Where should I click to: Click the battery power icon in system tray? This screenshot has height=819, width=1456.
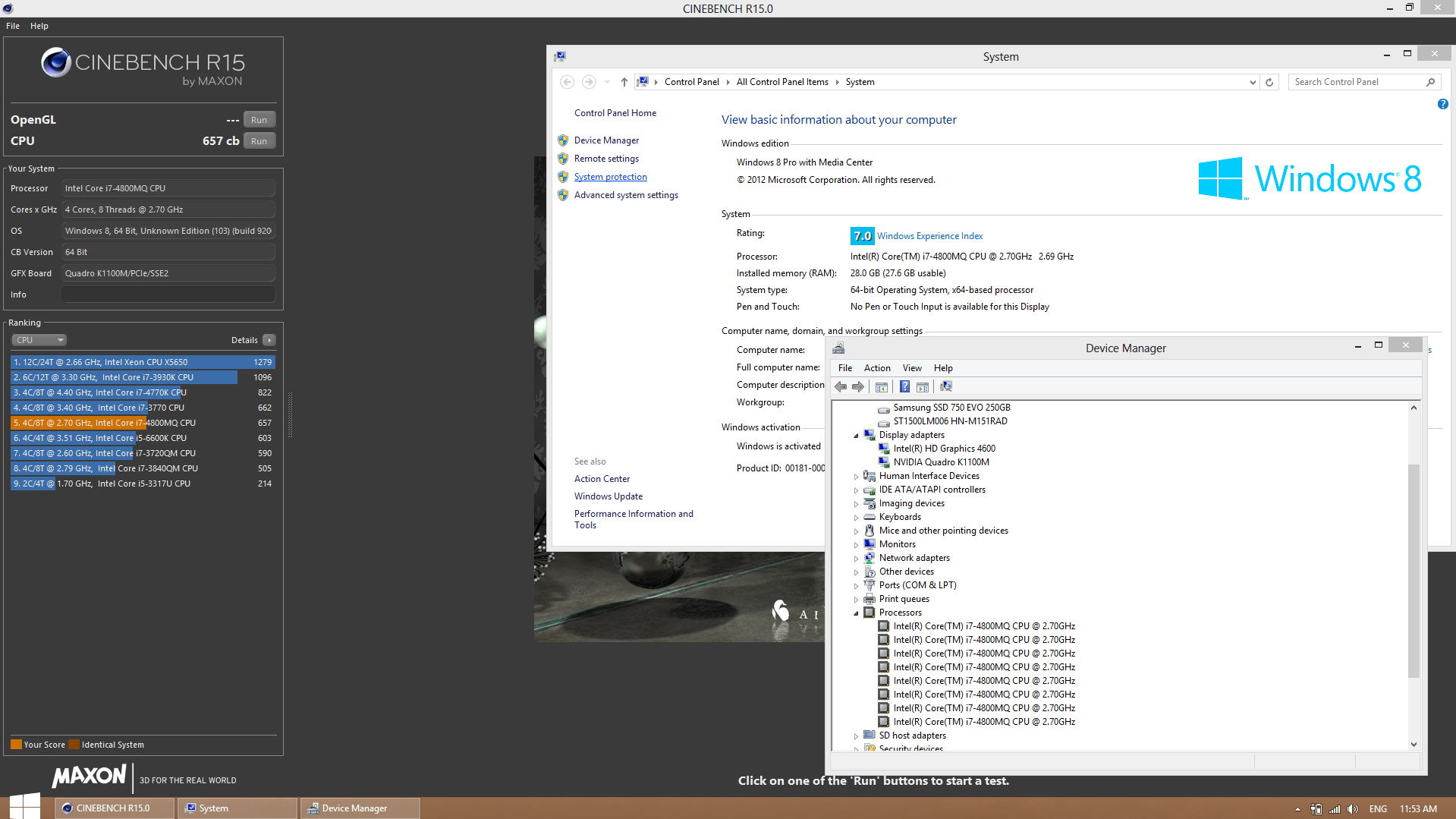tap(1316, 809)
